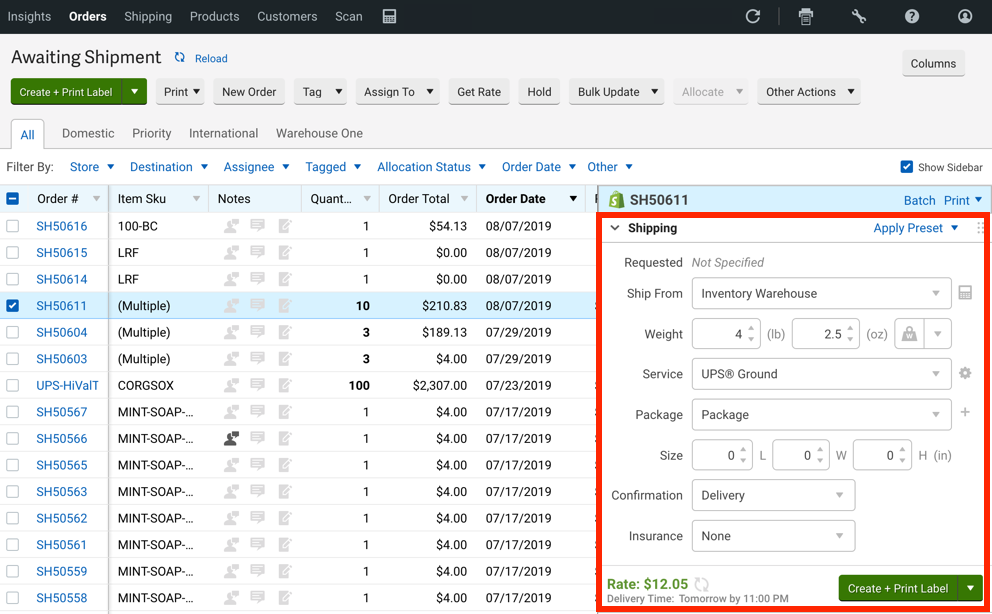Uncheck the selected SH50611 row checkbox

pyautogui.click(x=13, y=306)
